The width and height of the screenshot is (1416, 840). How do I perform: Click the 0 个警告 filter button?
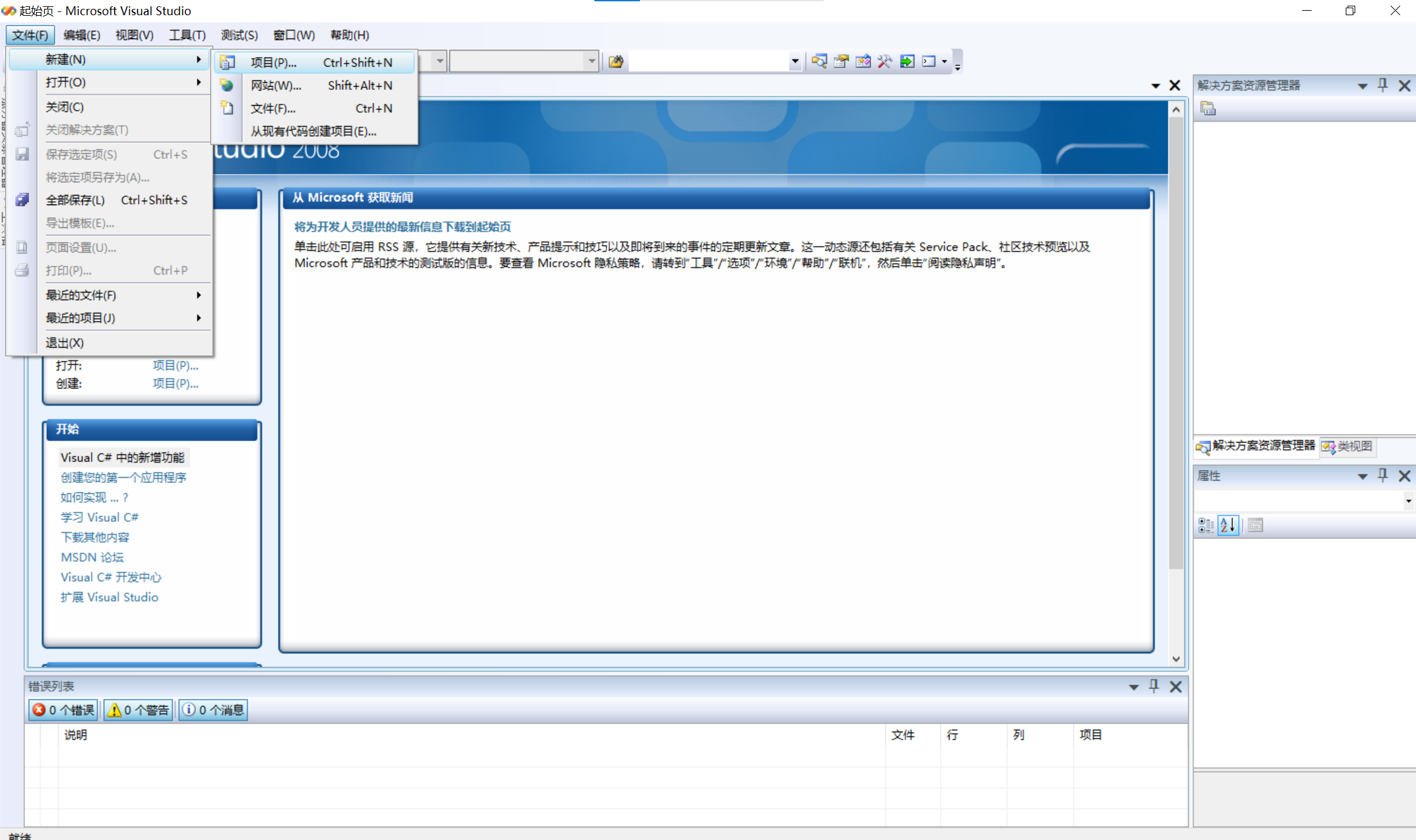138,710
